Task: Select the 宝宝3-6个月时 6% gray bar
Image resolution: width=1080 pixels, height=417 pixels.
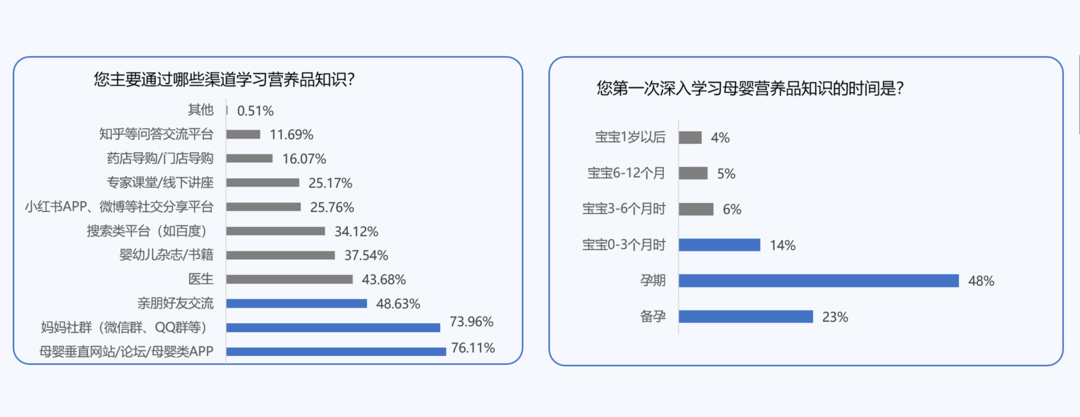Action: [696, 209]
